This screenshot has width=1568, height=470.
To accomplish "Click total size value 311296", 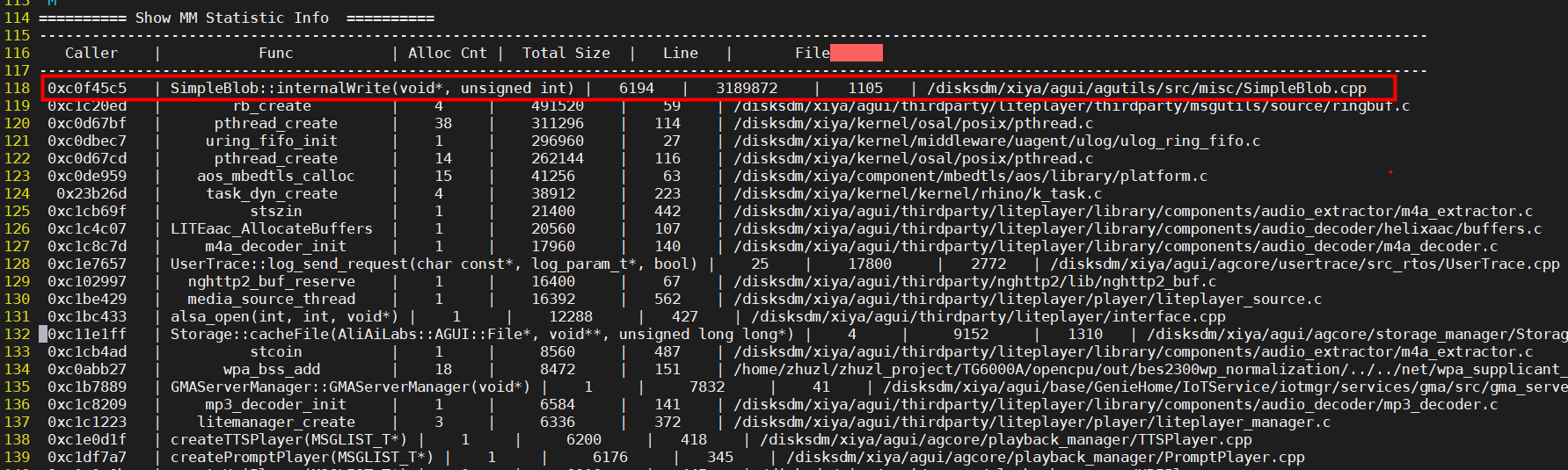I will coord(558,123).
